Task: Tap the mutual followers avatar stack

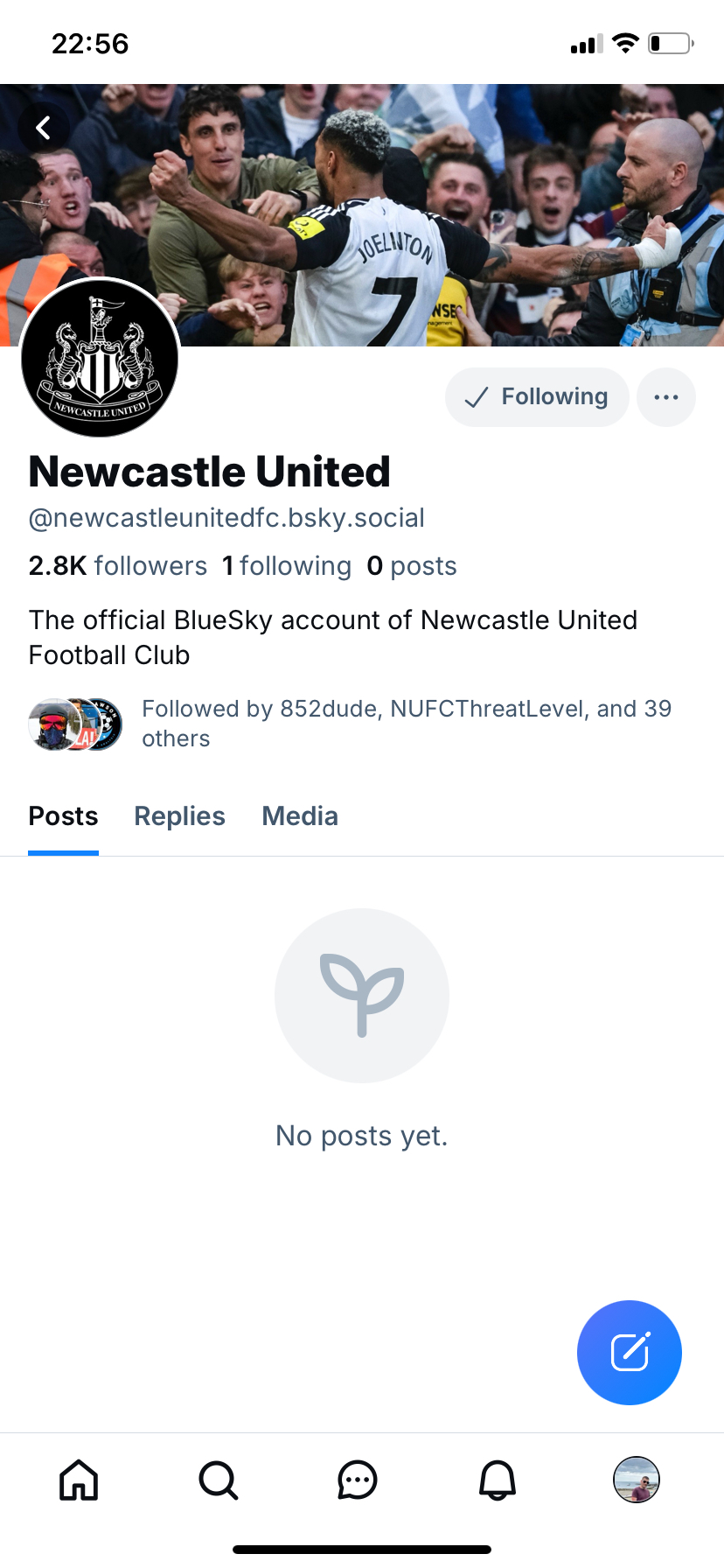Action: 75,724
